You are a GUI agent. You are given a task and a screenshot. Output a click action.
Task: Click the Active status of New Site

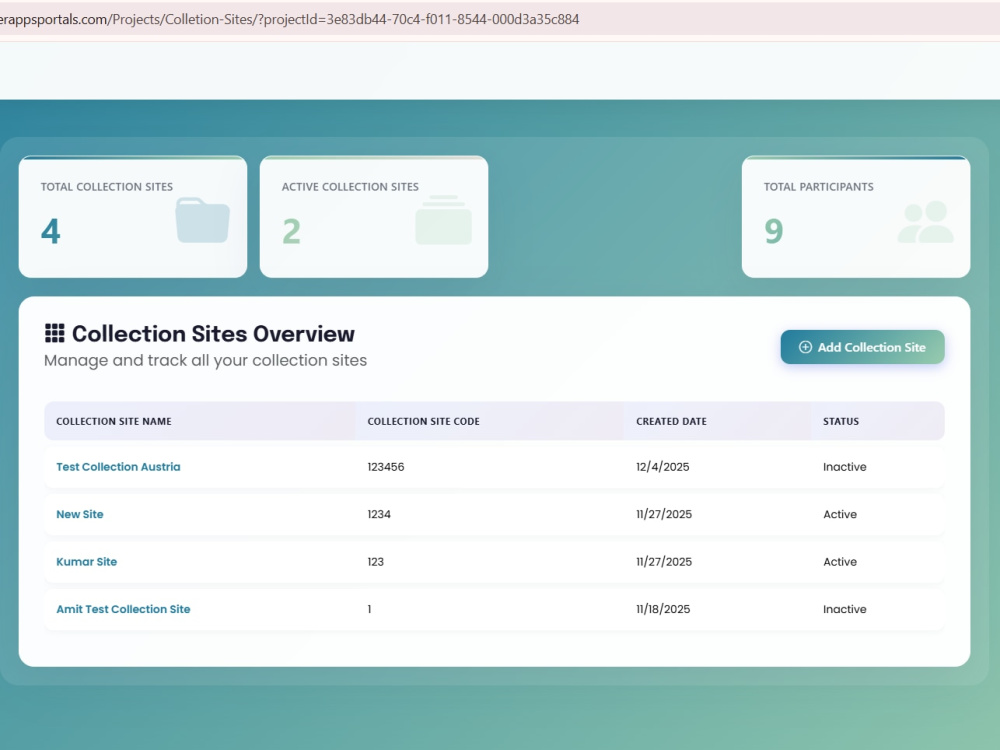pyautogui.click(x=840, y=514)
